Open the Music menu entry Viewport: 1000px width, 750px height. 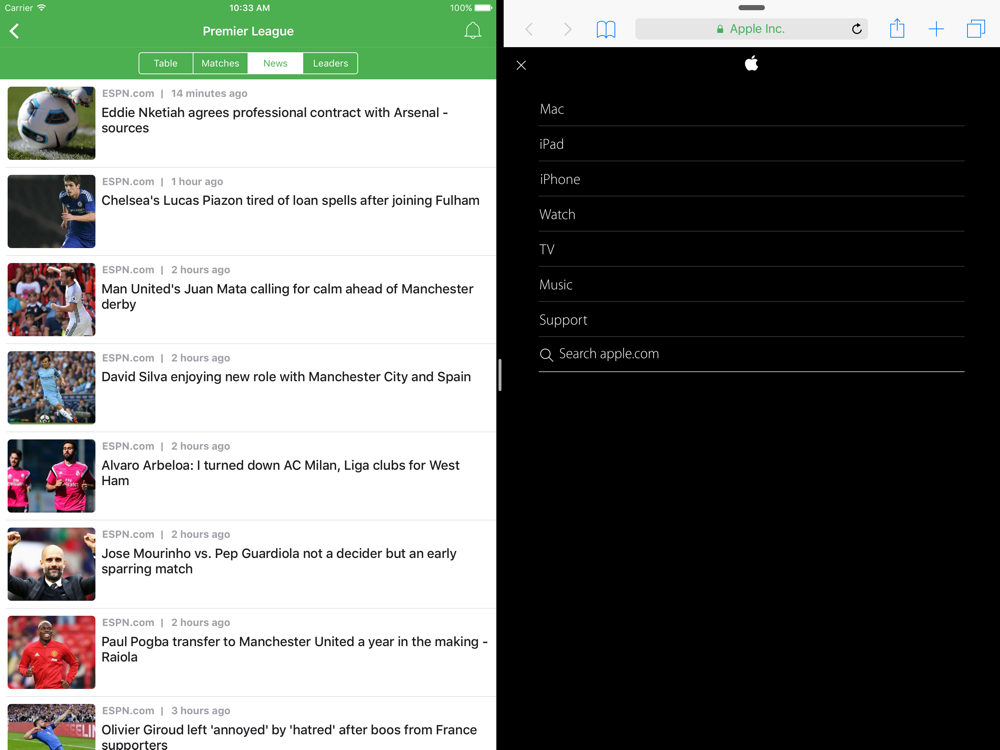pyautogui.click(x=751, y=284)
